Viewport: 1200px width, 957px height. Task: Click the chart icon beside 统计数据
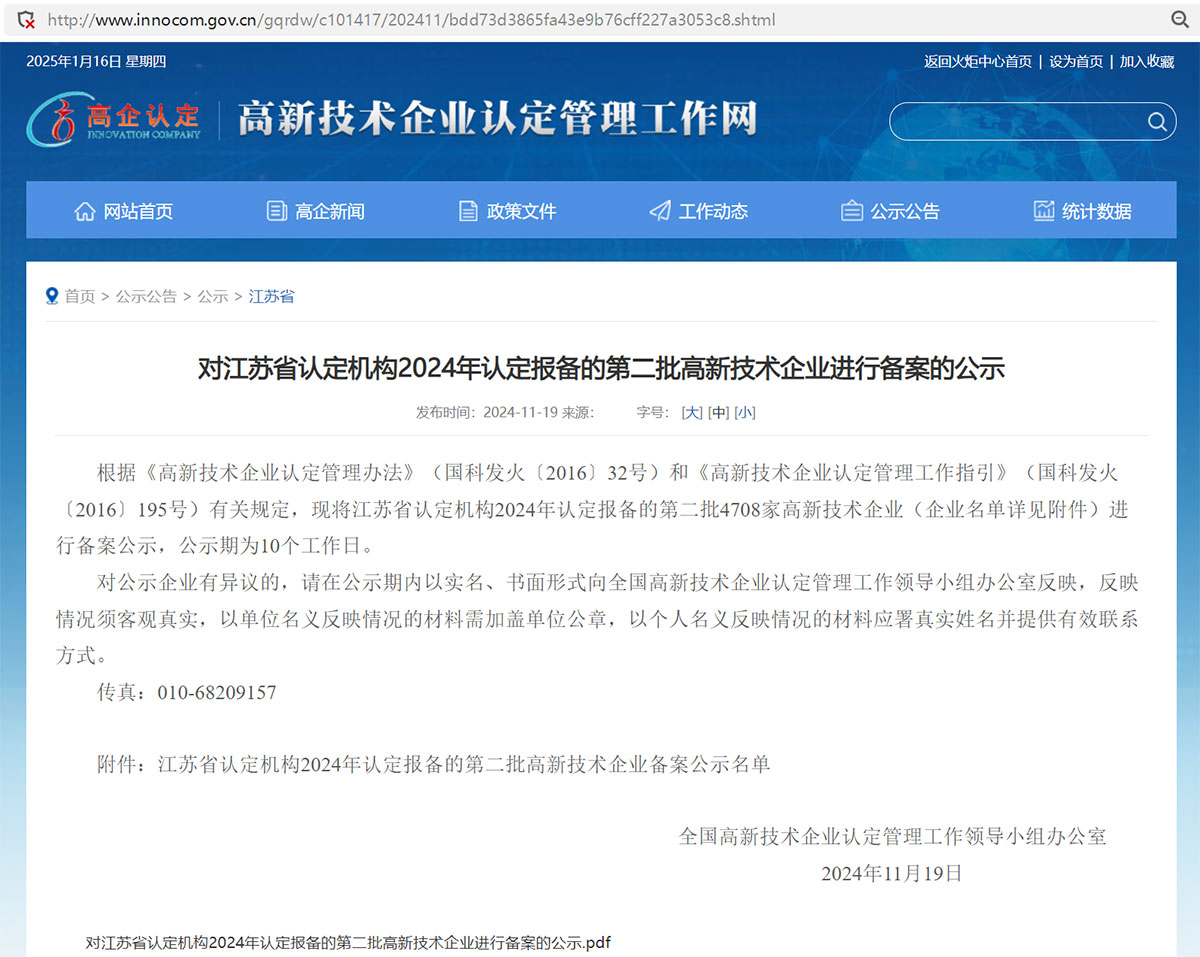pos(1044,211)
